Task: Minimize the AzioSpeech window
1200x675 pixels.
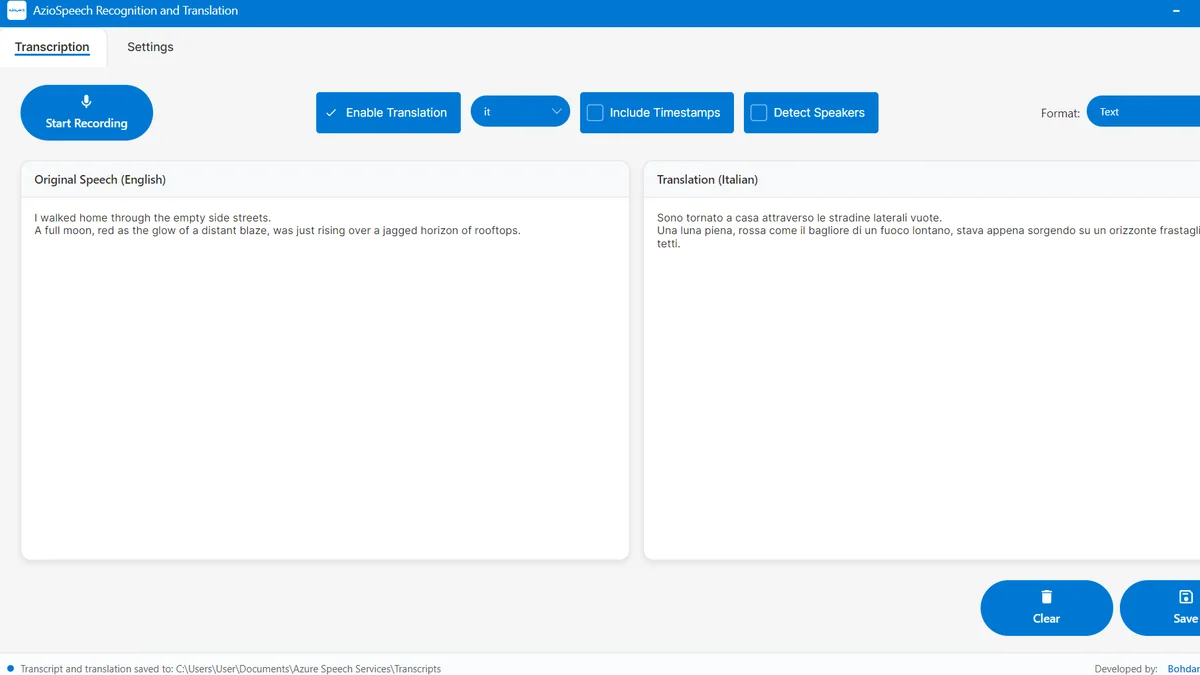Action: [1176, 11]
